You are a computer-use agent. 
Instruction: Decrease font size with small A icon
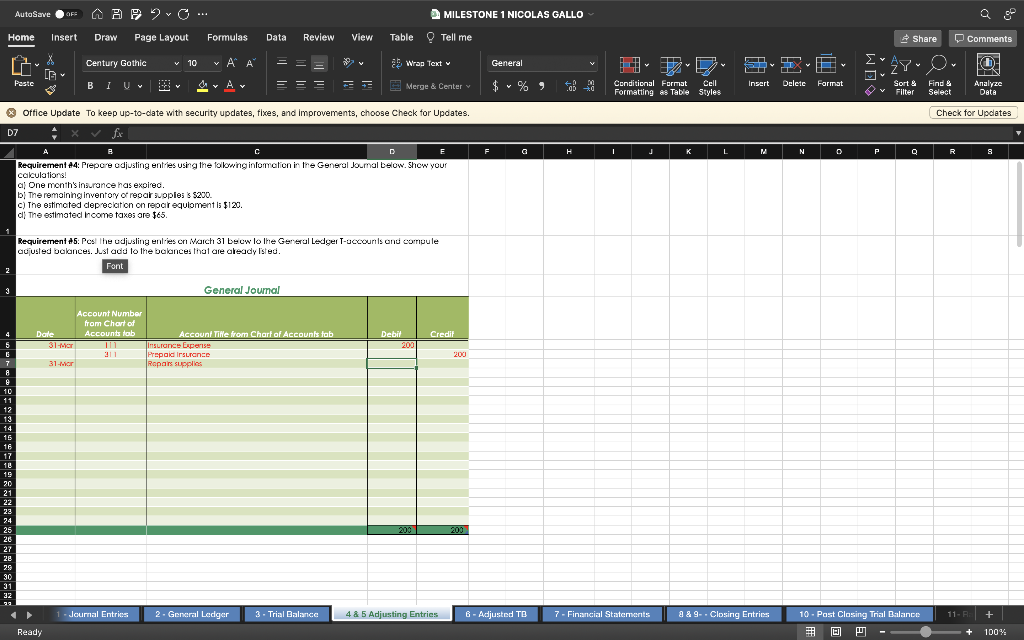point(251,63)
